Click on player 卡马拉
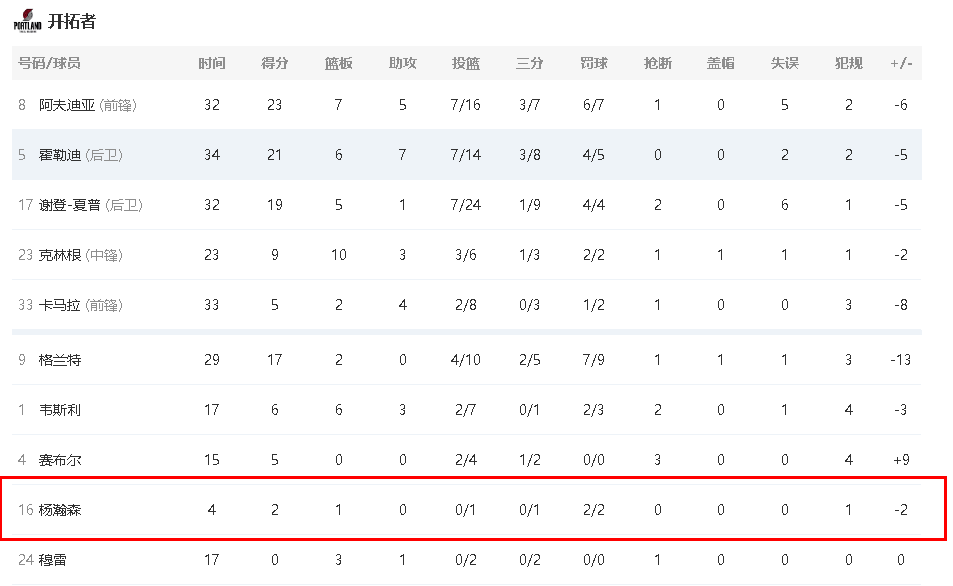Screen dimensions: 953x586 pyautogui.click(x=60, y=305)
